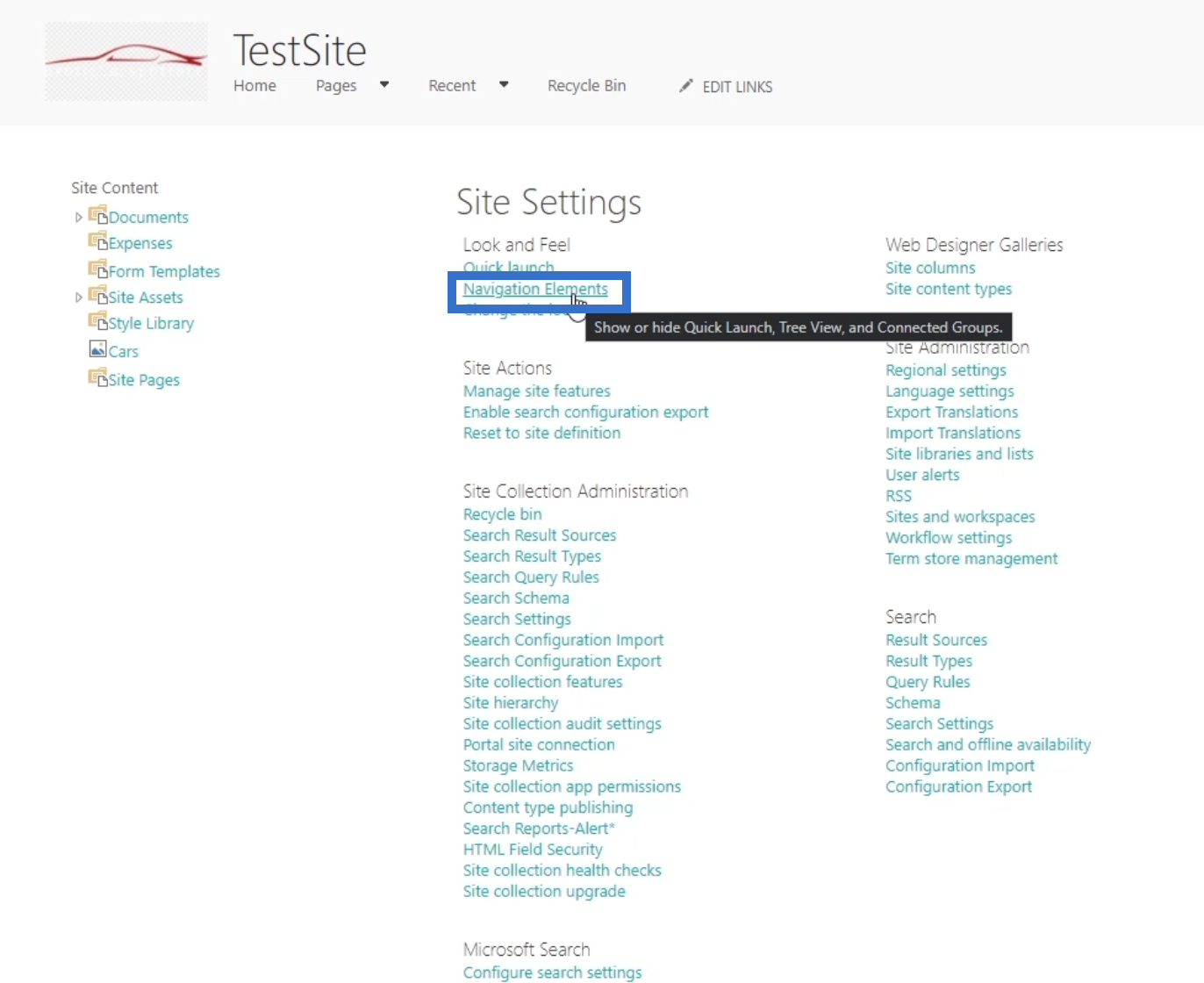The width and height of the screenshot is (1204, 983).
Task: Click the Site Pages folder icon
Action: (97, 377)
